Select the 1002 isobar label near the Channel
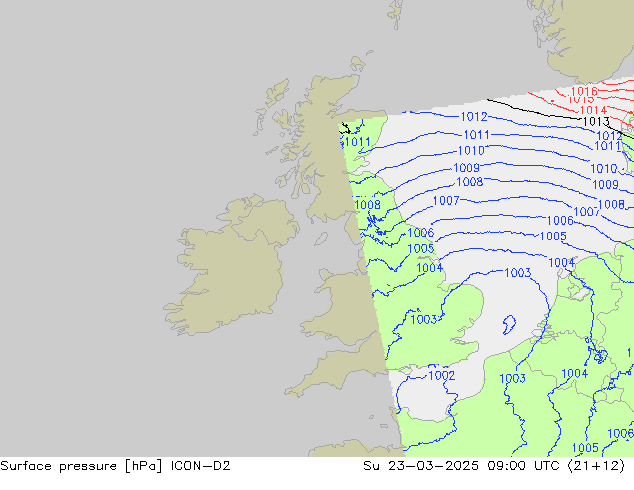634x490 pixels. click(442, 376)
